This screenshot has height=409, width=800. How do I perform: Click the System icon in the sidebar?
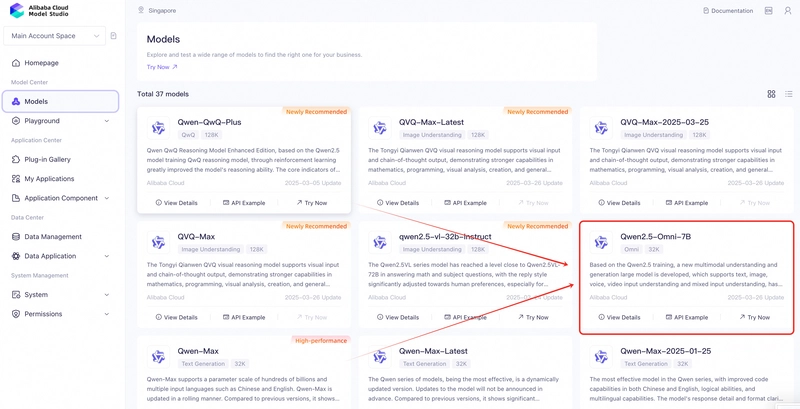tap(15, 295)
